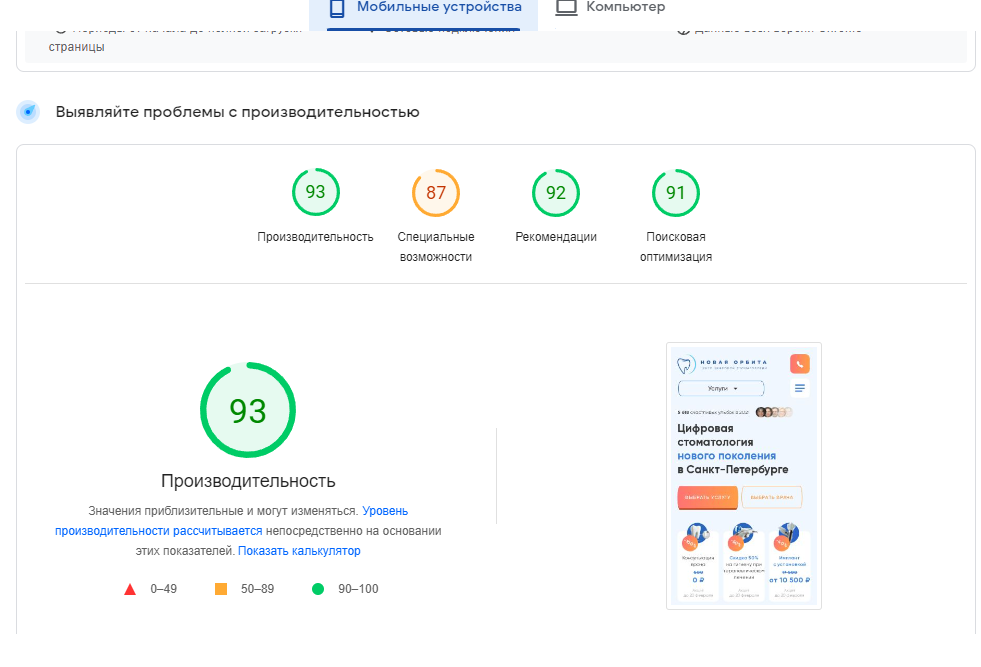Expand the Услуги dropdown in site preview
Image resolution: width=981 pixels, height=667 pixels.
(721, 388)
